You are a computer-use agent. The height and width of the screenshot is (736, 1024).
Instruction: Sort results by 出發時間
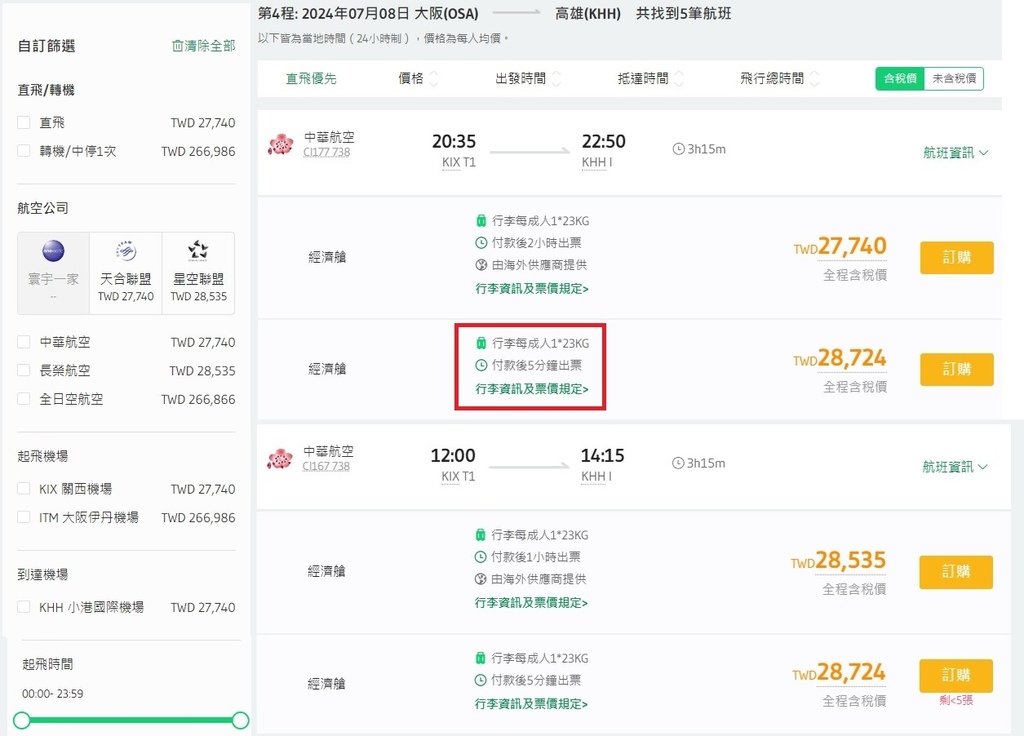528,78
